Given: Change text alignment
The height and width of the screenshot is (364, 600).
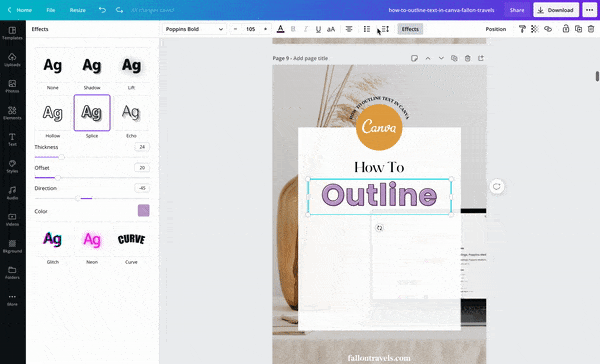Looking at the screenshot, I should [x=349, y=29].
